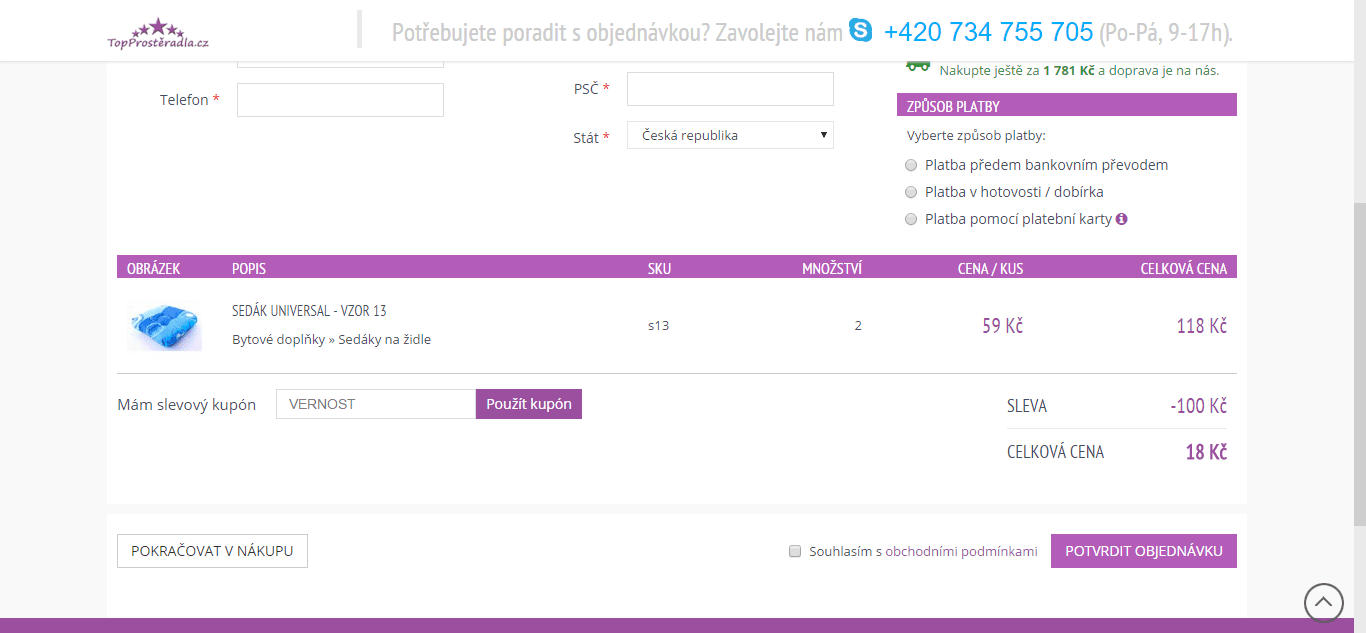
Task: Click the phone number +420 734 755 705
Action: click(988, 32)
